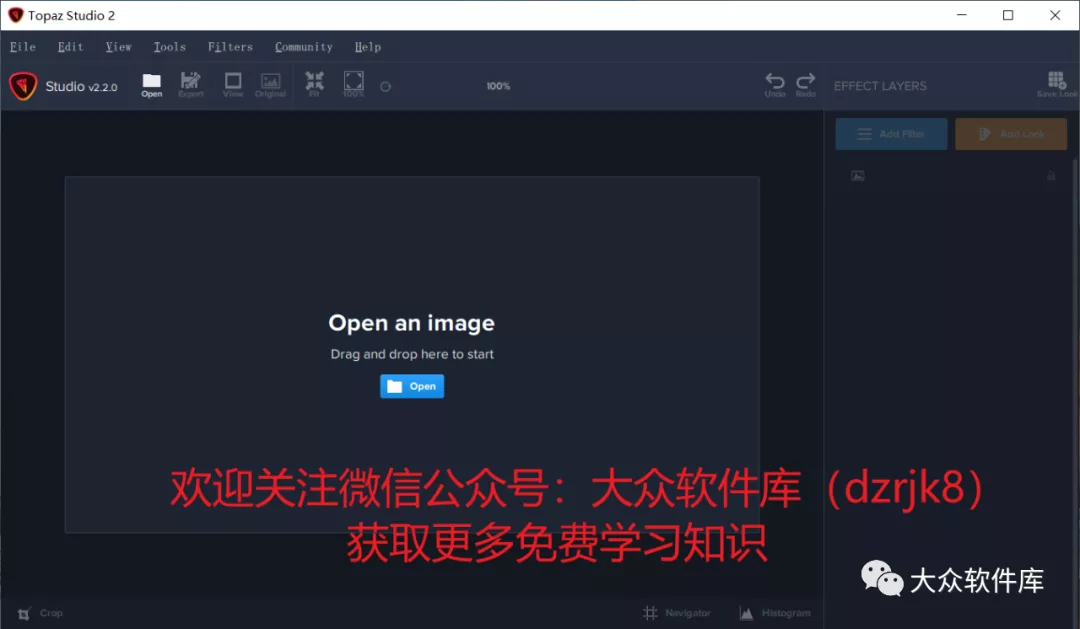Open an image using the Open toolbar icon
Screen dimensions: 1080x629
(151, 85)
